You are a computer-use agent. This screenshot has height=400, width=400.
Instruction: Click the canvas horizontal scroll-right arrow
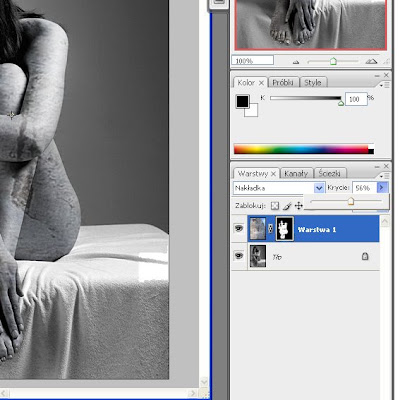pyautogui.click(x=193, y=393)
